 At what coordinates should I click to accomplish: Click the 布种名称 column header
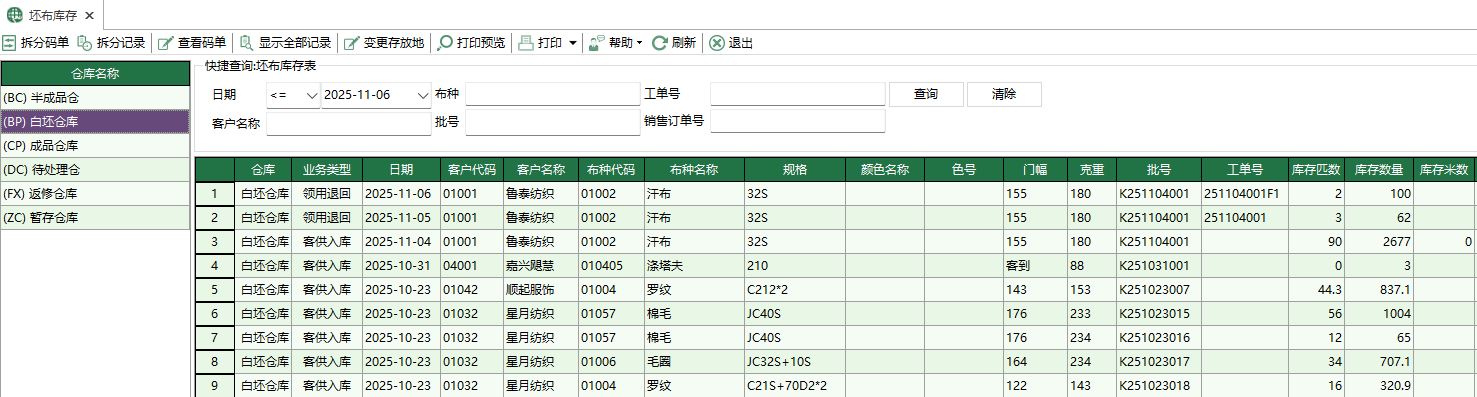[694, 170]
